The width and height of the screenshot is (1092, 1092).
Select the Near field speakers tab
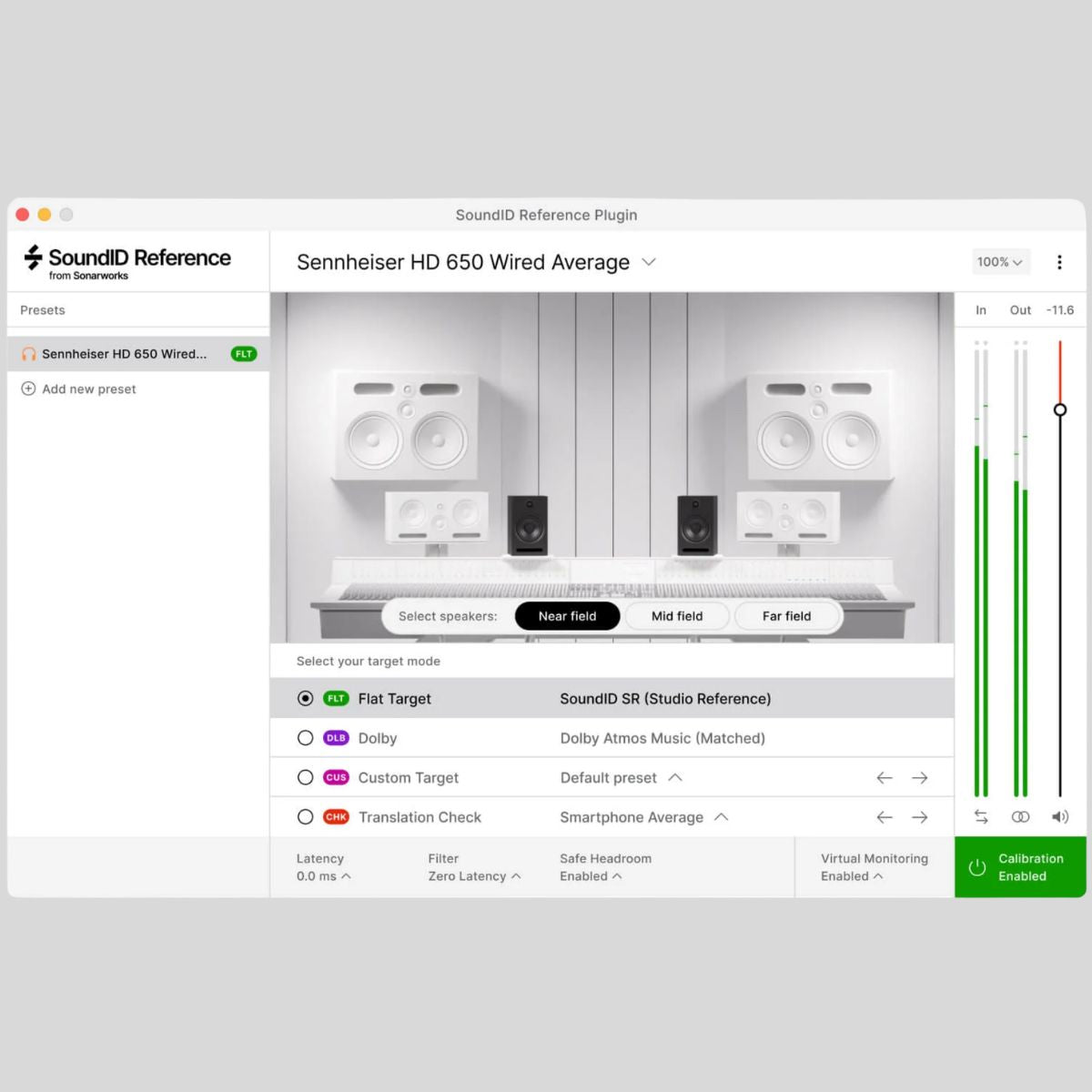[567, 616]
